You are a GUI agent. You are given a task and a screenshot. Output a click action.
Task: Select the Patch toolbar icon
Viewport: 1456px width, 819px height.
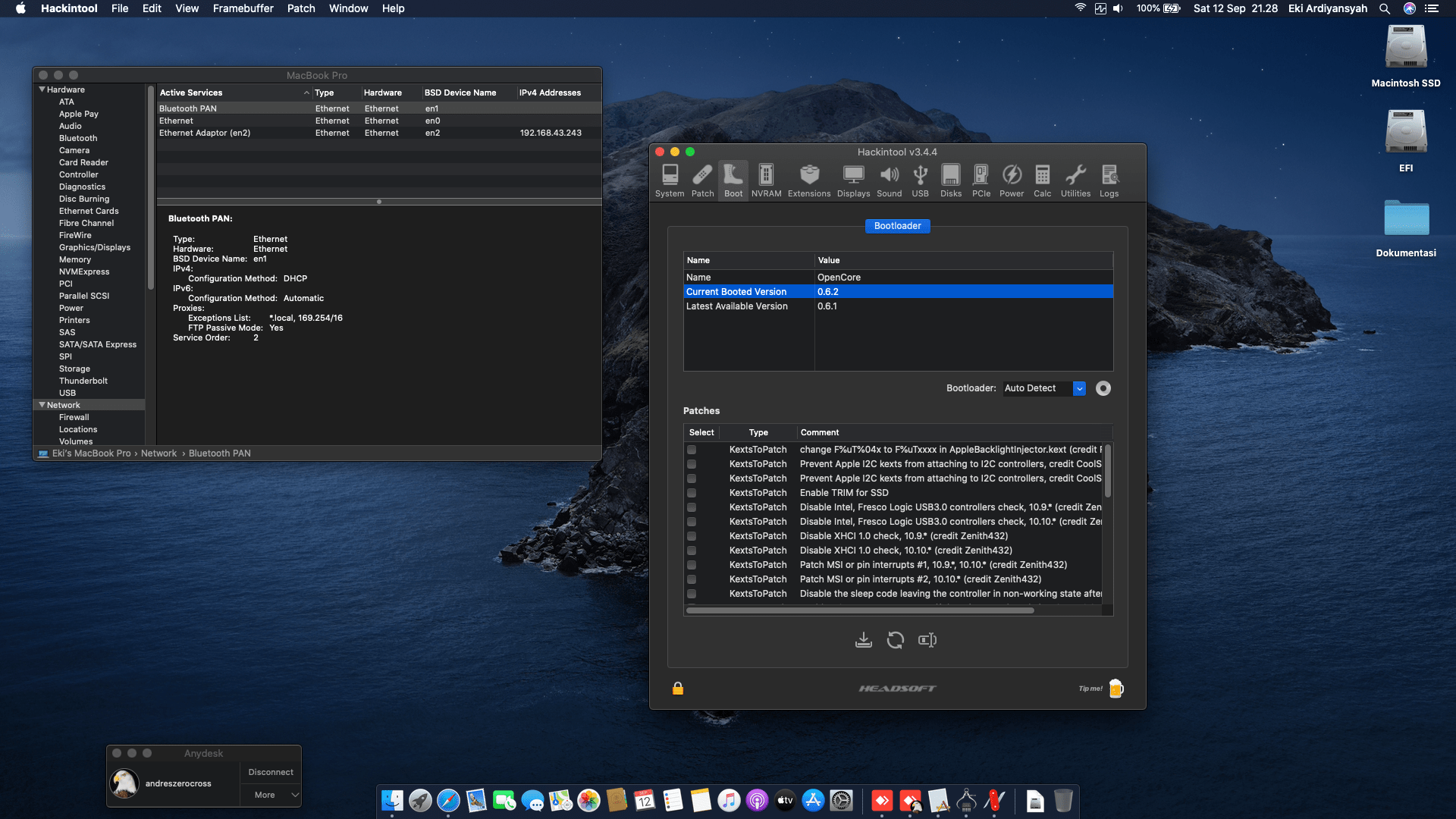(x=702, y=180)
